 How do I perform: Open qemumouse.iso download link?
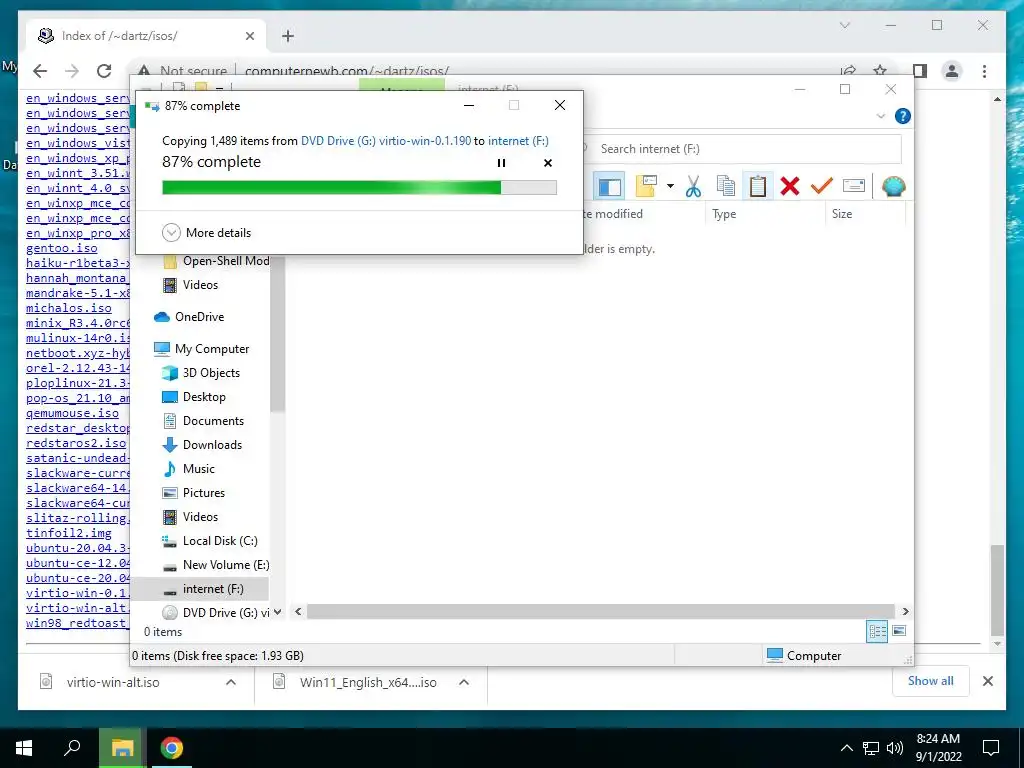(x=72, y=413)
